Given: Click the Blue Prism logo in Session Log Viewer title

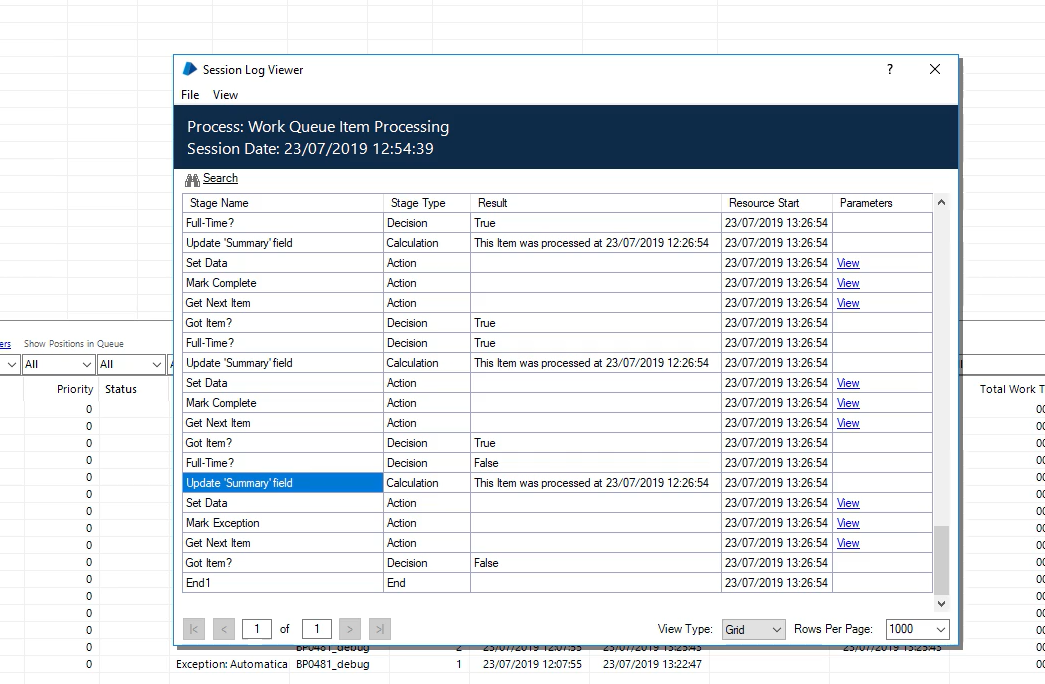Looking at the screenshot, I should [x=190, y=69].
